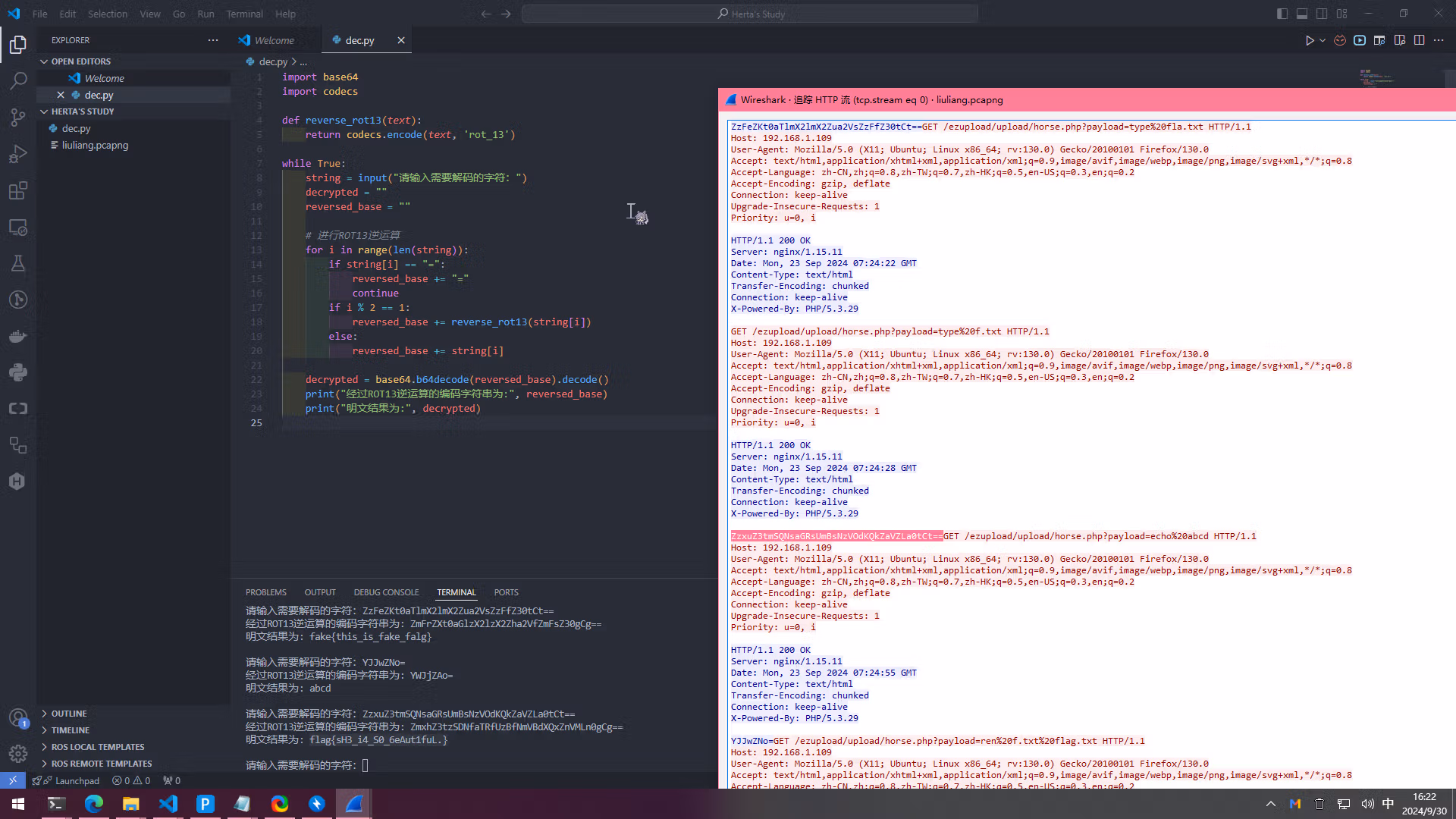Viewport: 1456px width, 819px height.
Task: Click errors and warnings status indicator
Action: pos(131,780)
